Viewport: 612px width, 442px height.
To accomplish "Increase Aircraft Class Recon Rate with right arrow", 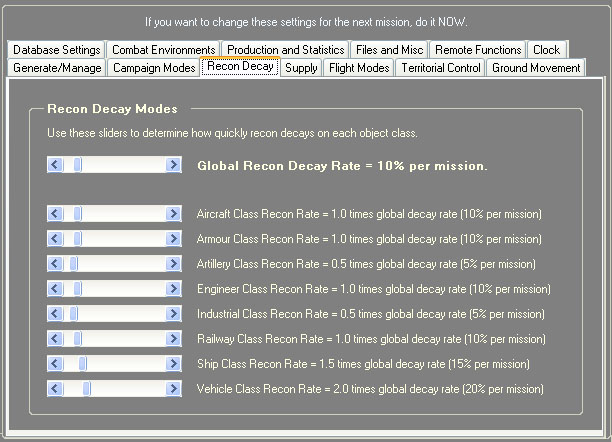I will (173, 214).
